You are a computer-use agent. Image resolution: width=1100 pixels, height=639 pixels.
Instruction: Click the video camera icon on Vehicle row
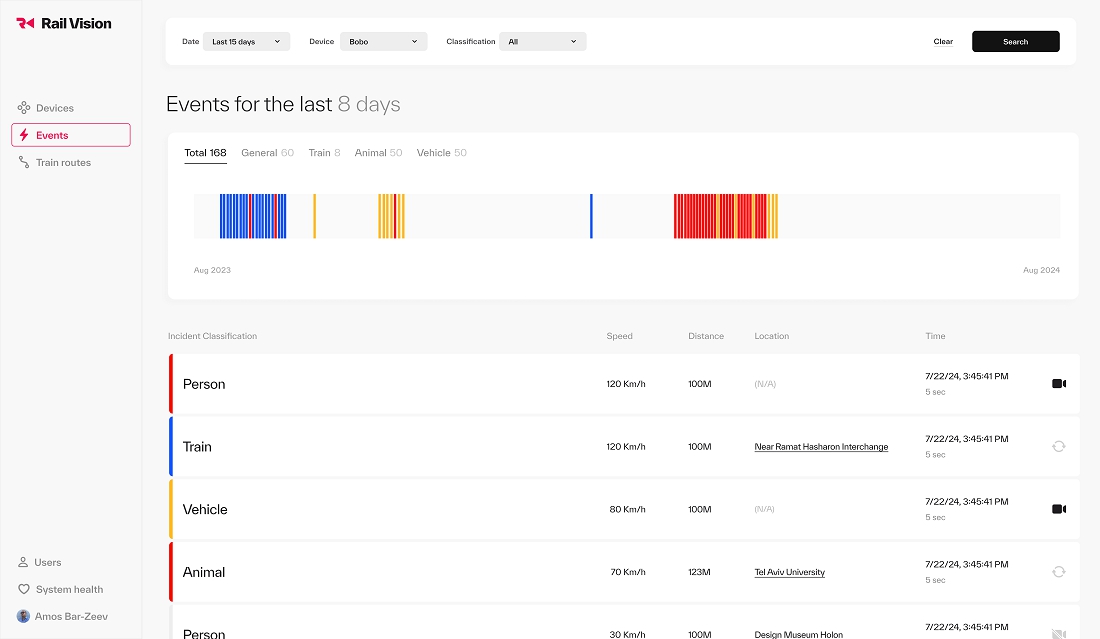tap(1058, 509)
